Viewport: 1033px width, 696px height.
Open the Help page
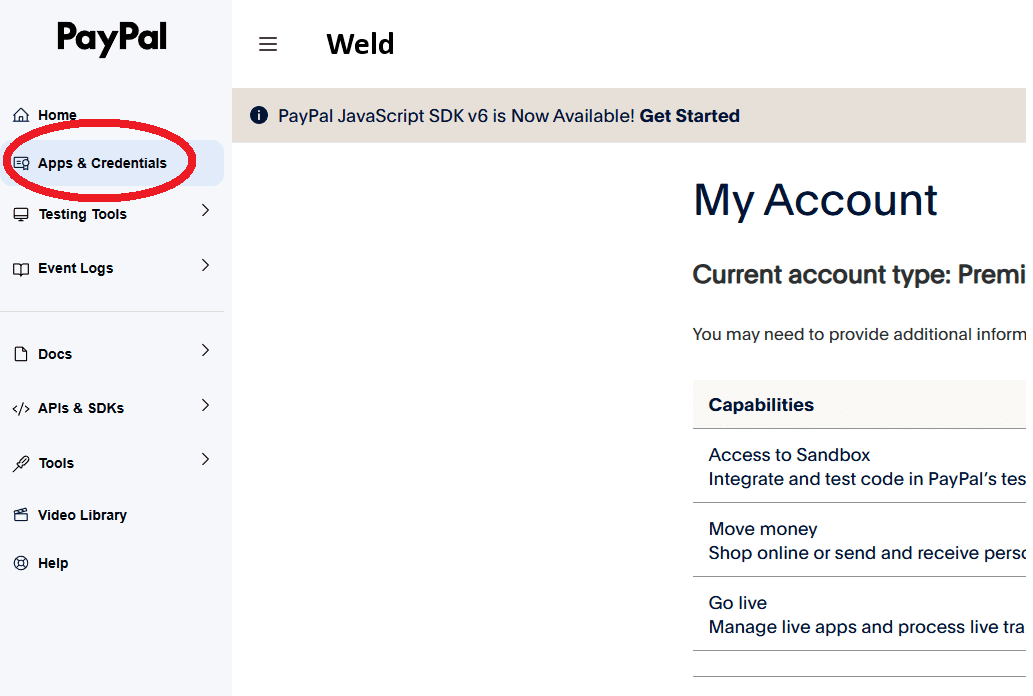coord(54,563)
